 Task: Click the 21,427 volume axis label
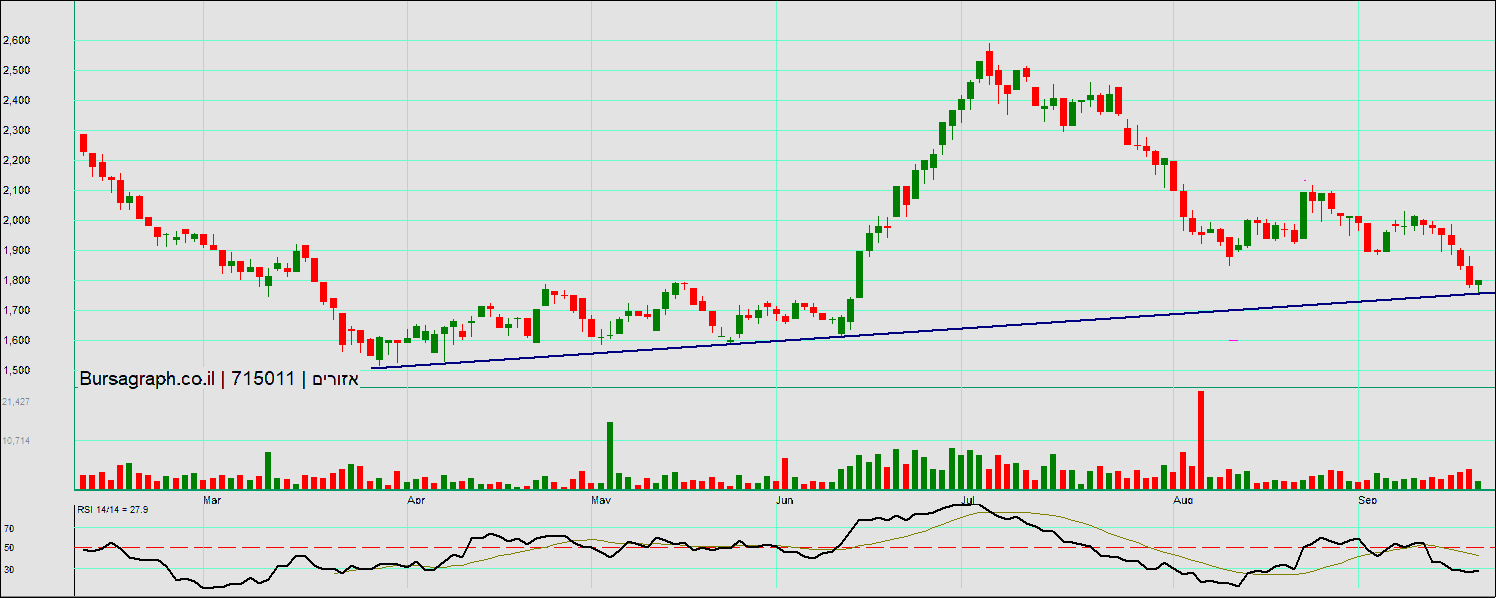tap(15, 401)
